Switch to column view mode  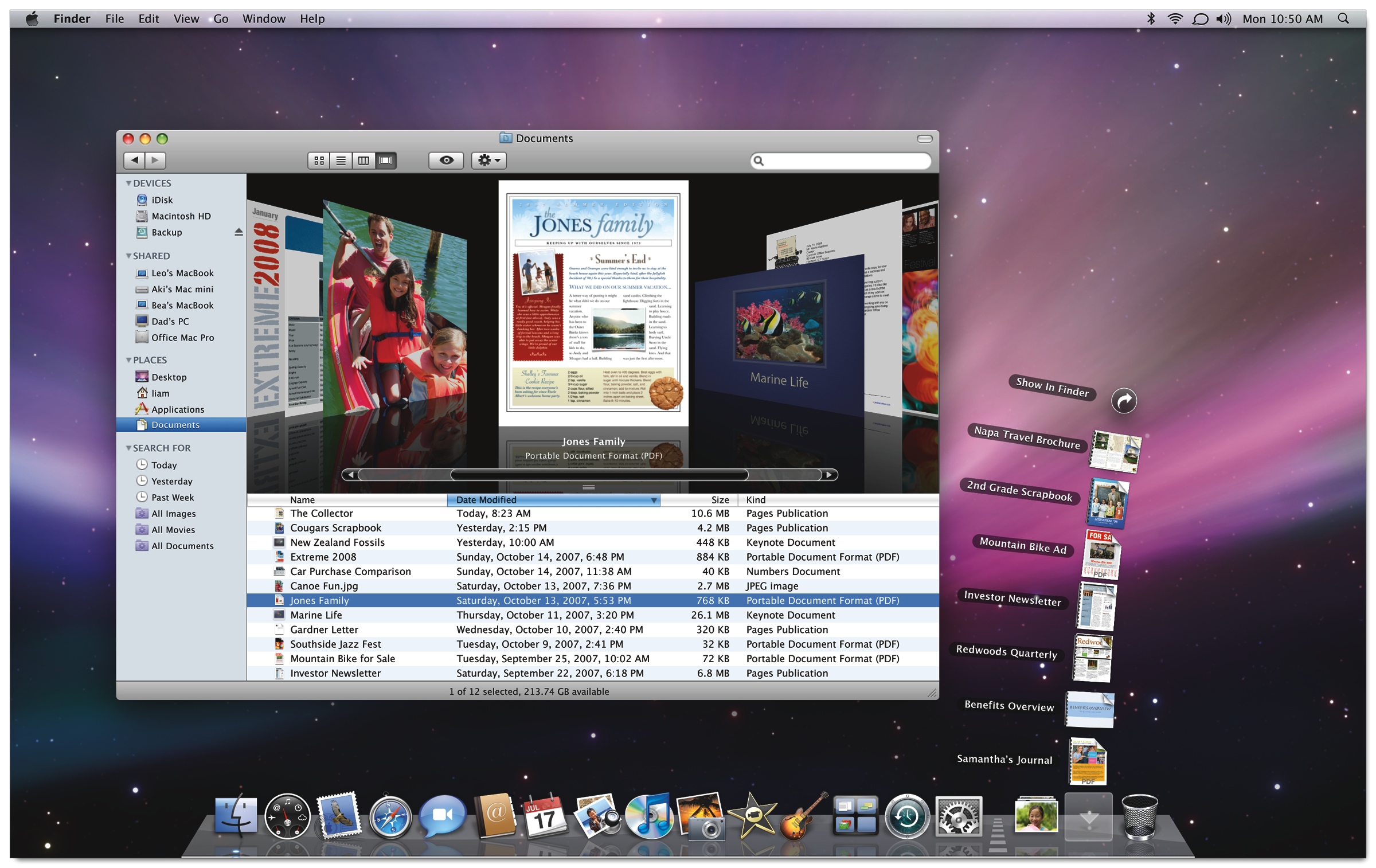[x=363, y=161]
